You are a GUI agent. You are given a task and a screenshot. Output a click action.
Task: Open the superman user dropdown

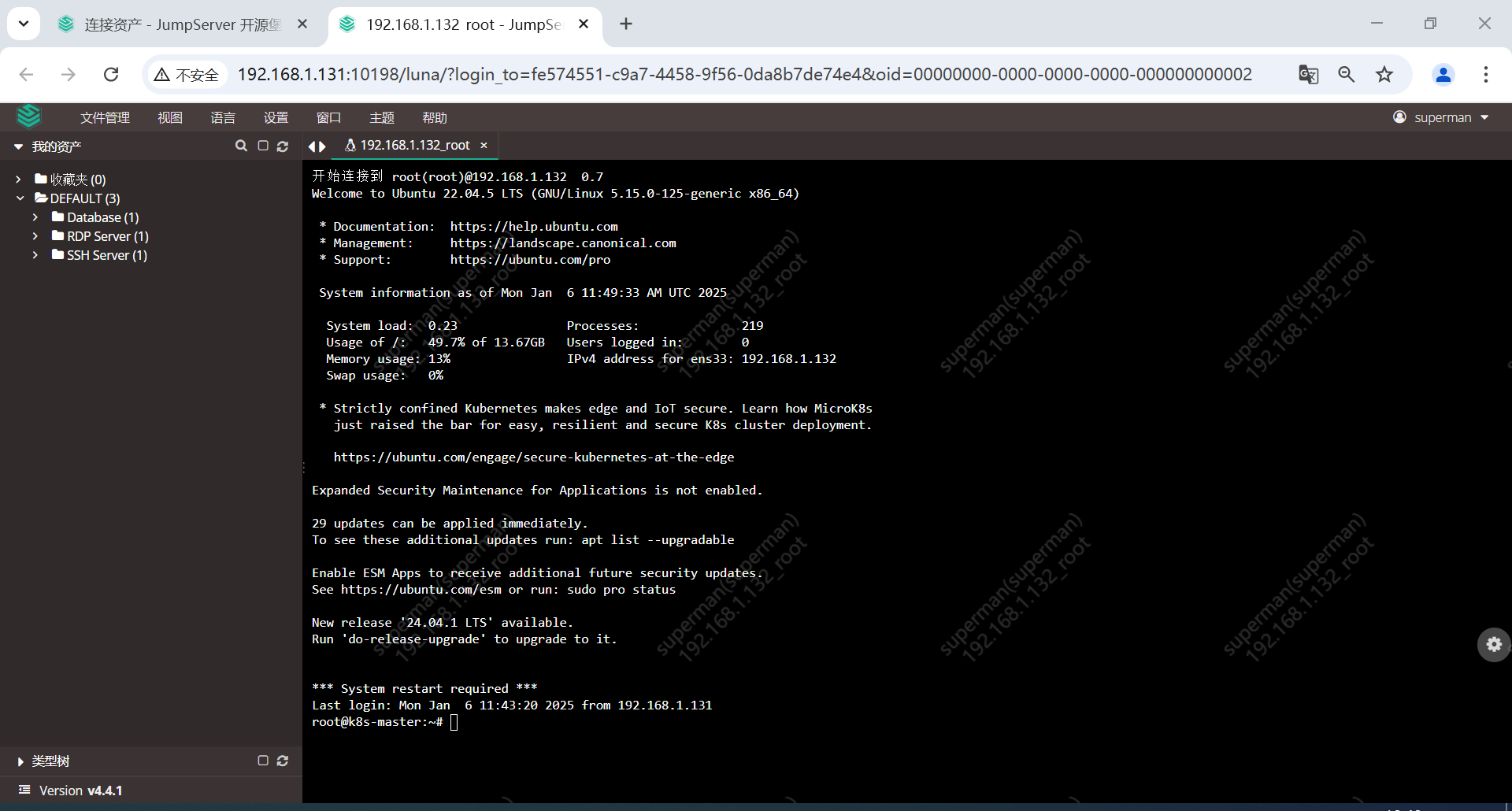[x=1441, y=117]
